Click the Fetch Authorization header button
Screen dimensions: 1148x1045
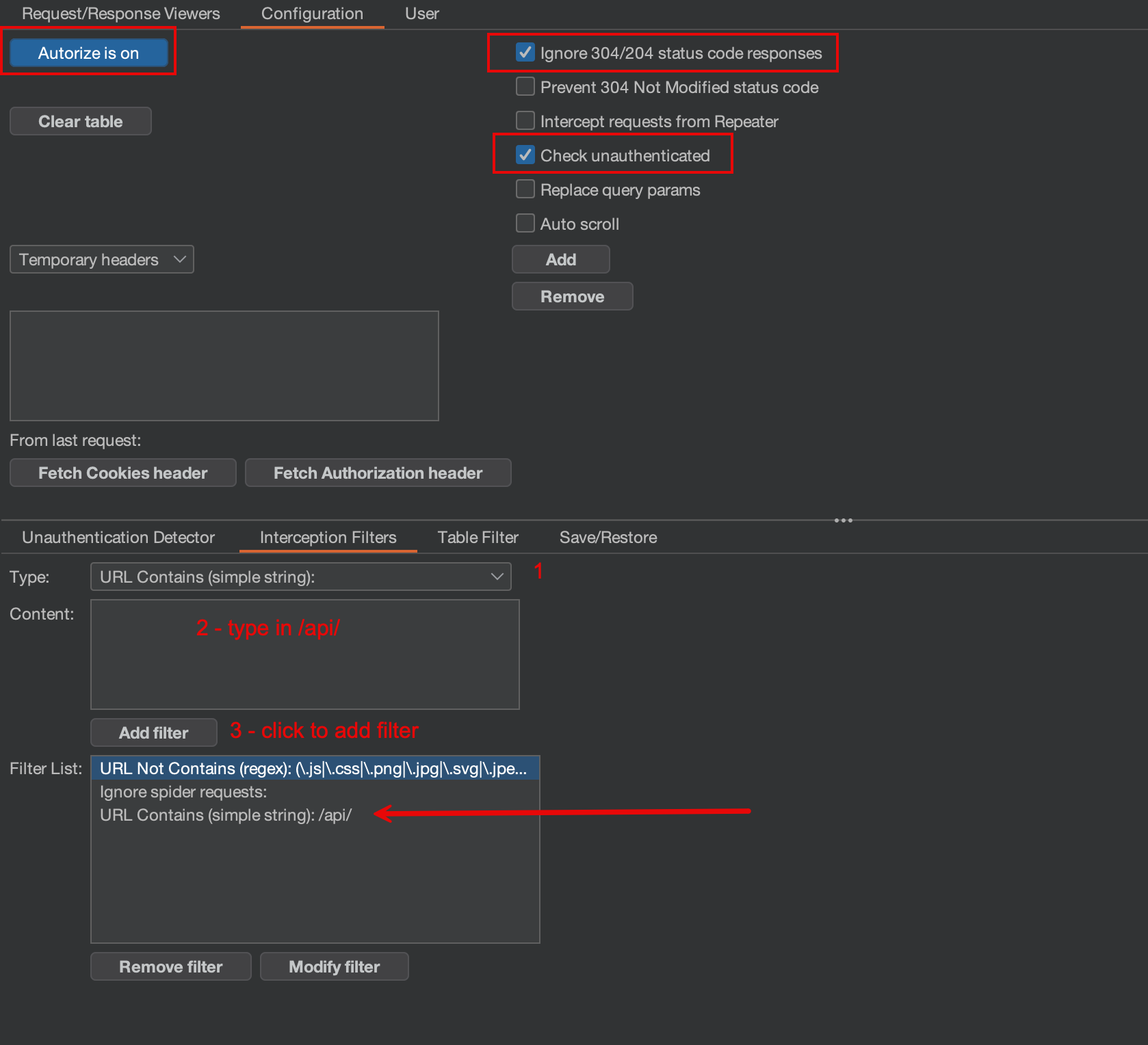[x=378, y=473]
